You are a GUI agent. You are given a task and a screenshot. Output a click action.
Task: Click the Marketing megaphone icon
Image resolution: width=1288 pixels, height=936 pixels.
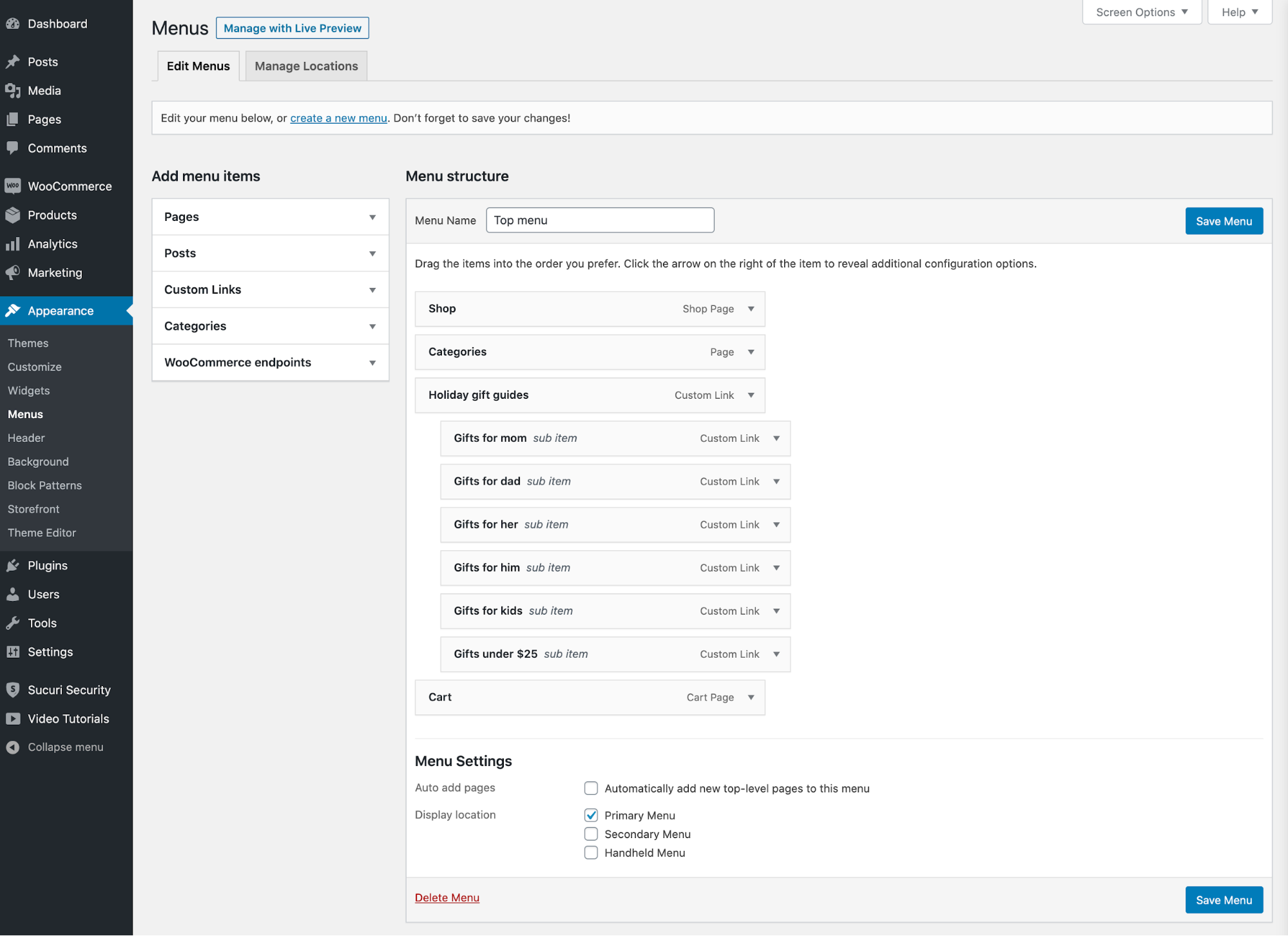(13, 272)
